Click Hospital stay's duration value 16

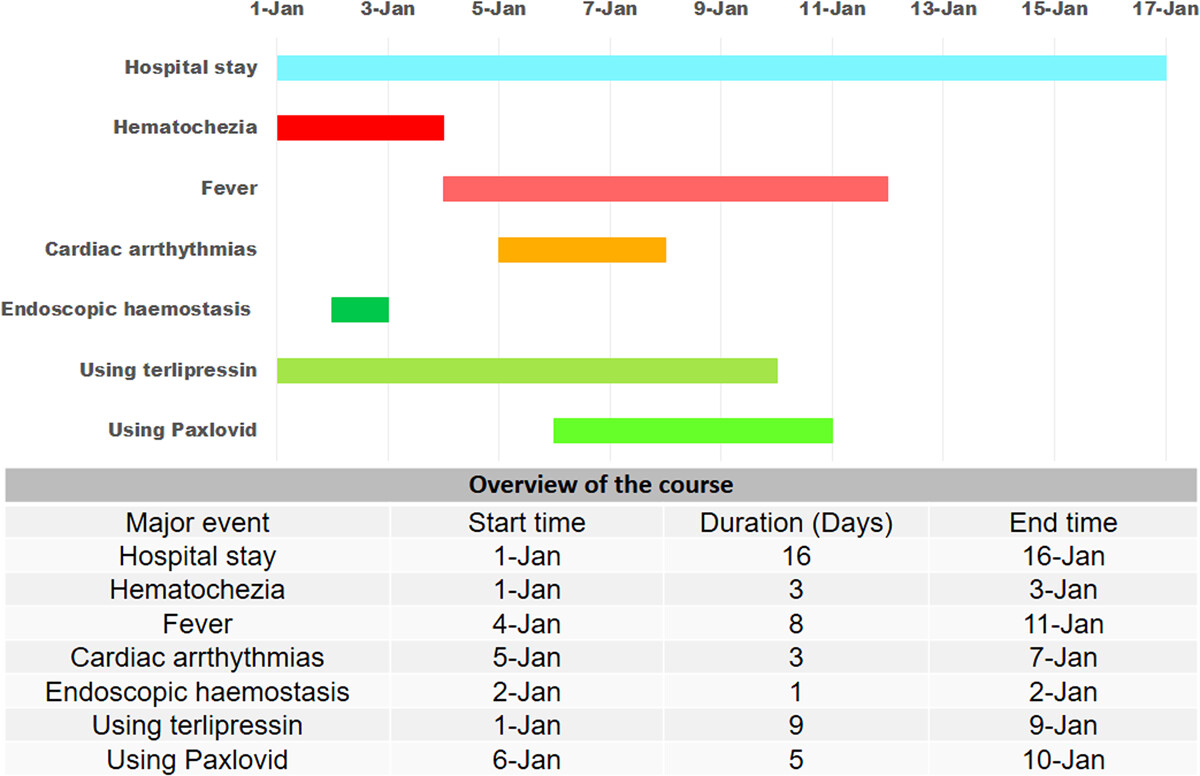point(796,557)
